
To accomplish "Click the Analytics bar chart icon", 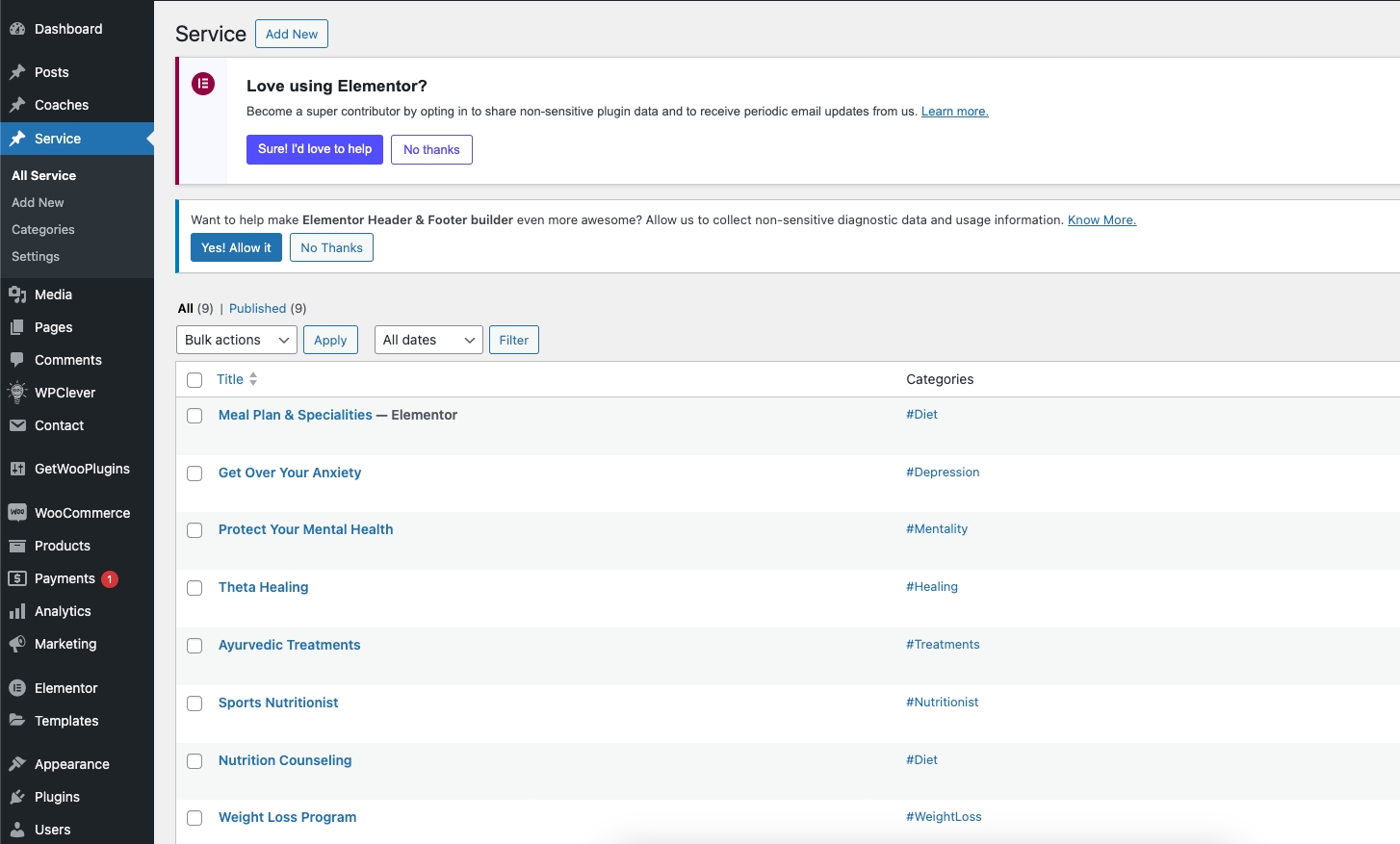I will pyautogui.click(x=17, y=611).
